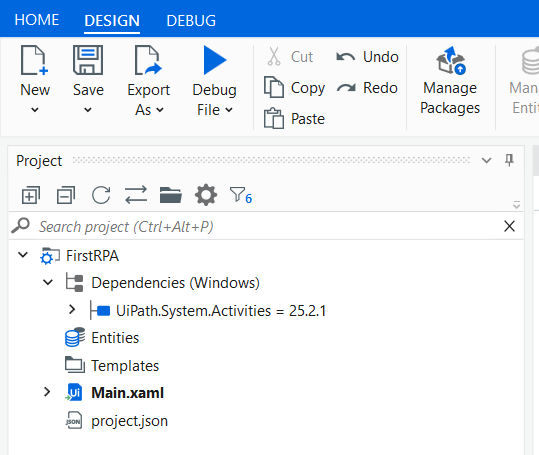This screenshot has height=455, width=539.
Task: Switch to the DEBUG tab
Action: pos(191,21)
